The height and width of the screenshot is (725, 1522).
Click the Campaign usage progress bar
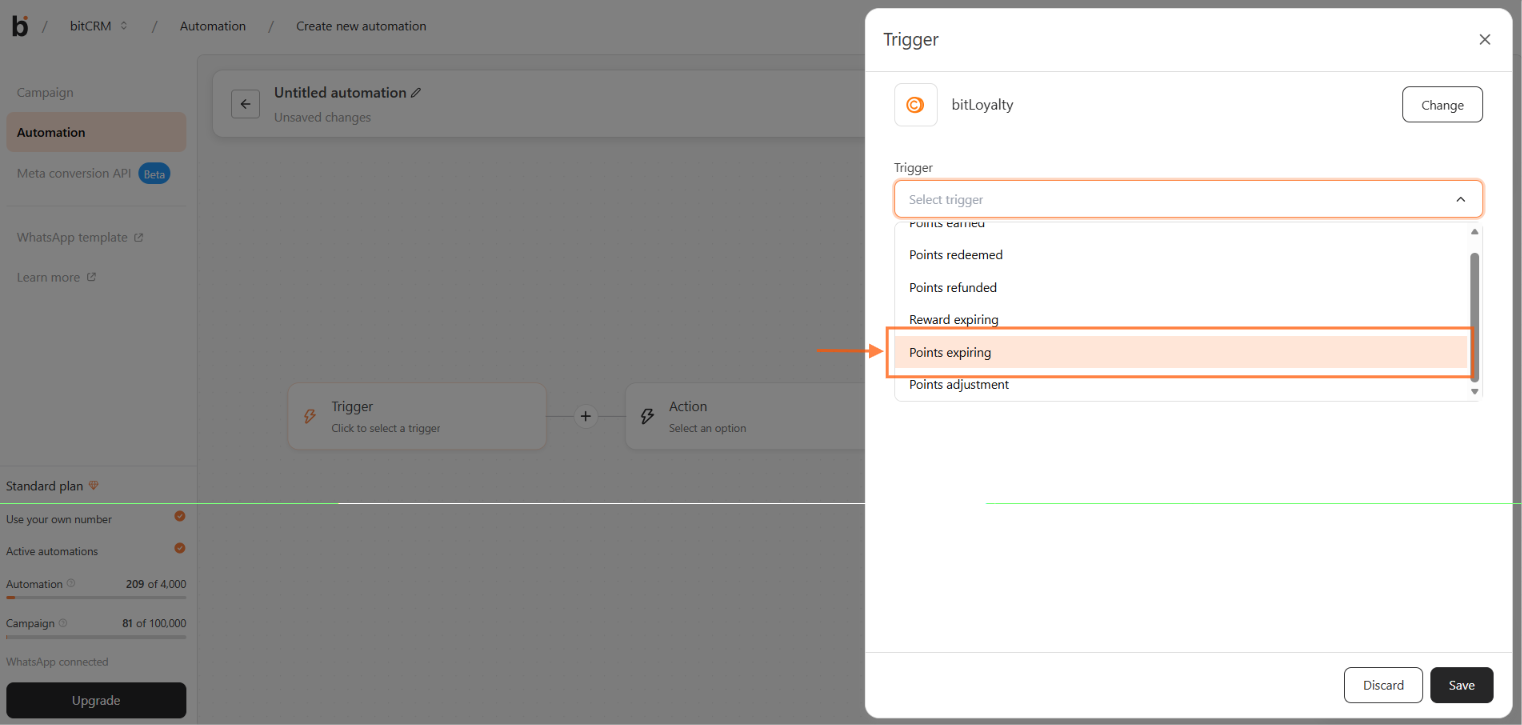tap(96, 637)
